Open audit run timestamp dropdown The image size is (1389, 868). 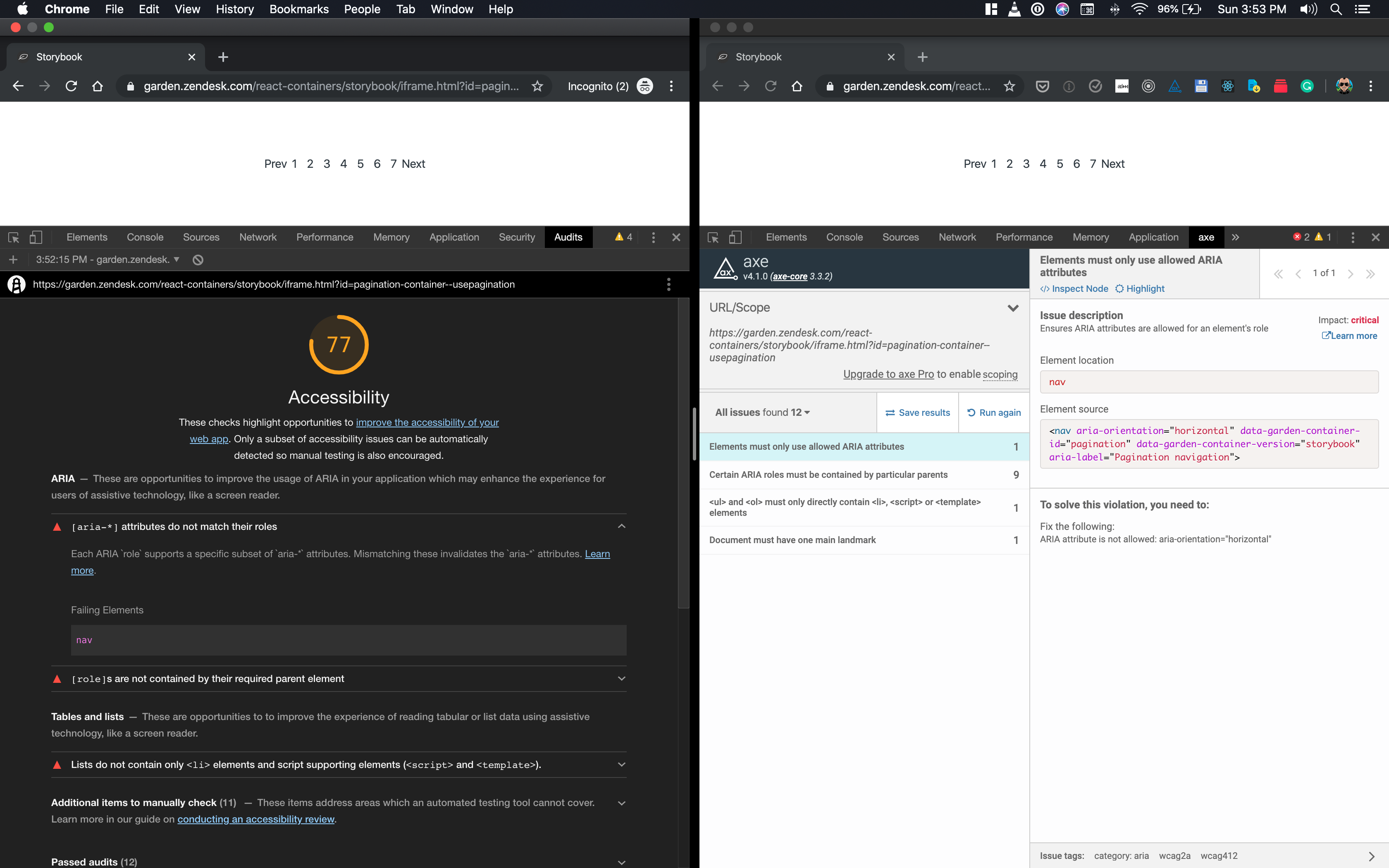click(x=108, y=260)
